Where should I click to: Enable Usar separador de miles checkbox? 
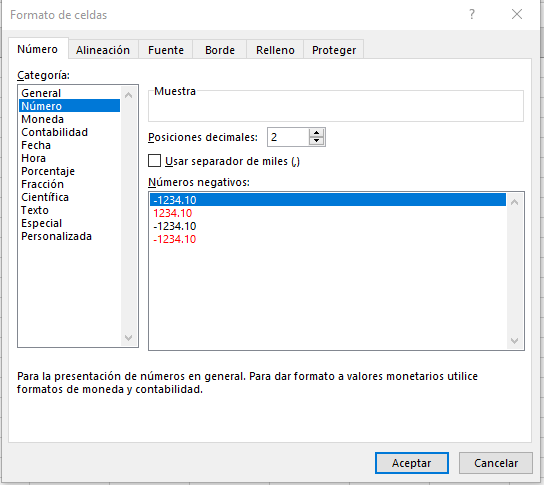point(154,161)
